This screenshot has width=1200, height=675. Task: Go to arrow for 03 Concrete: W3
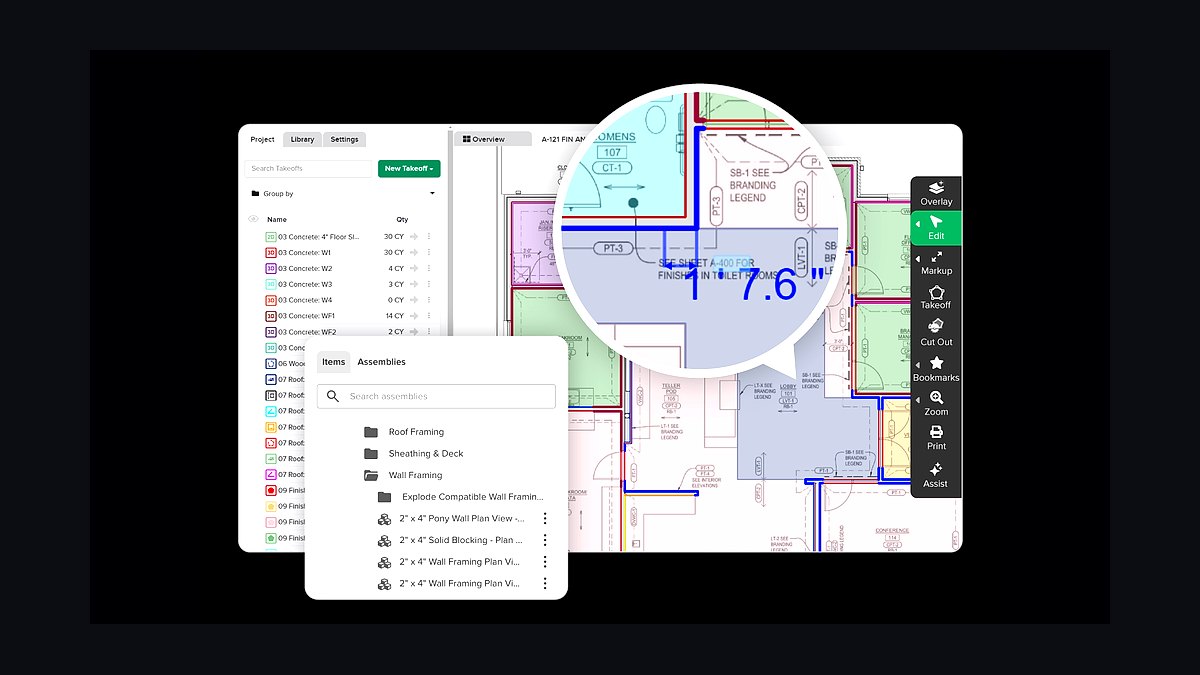[414, 284]
